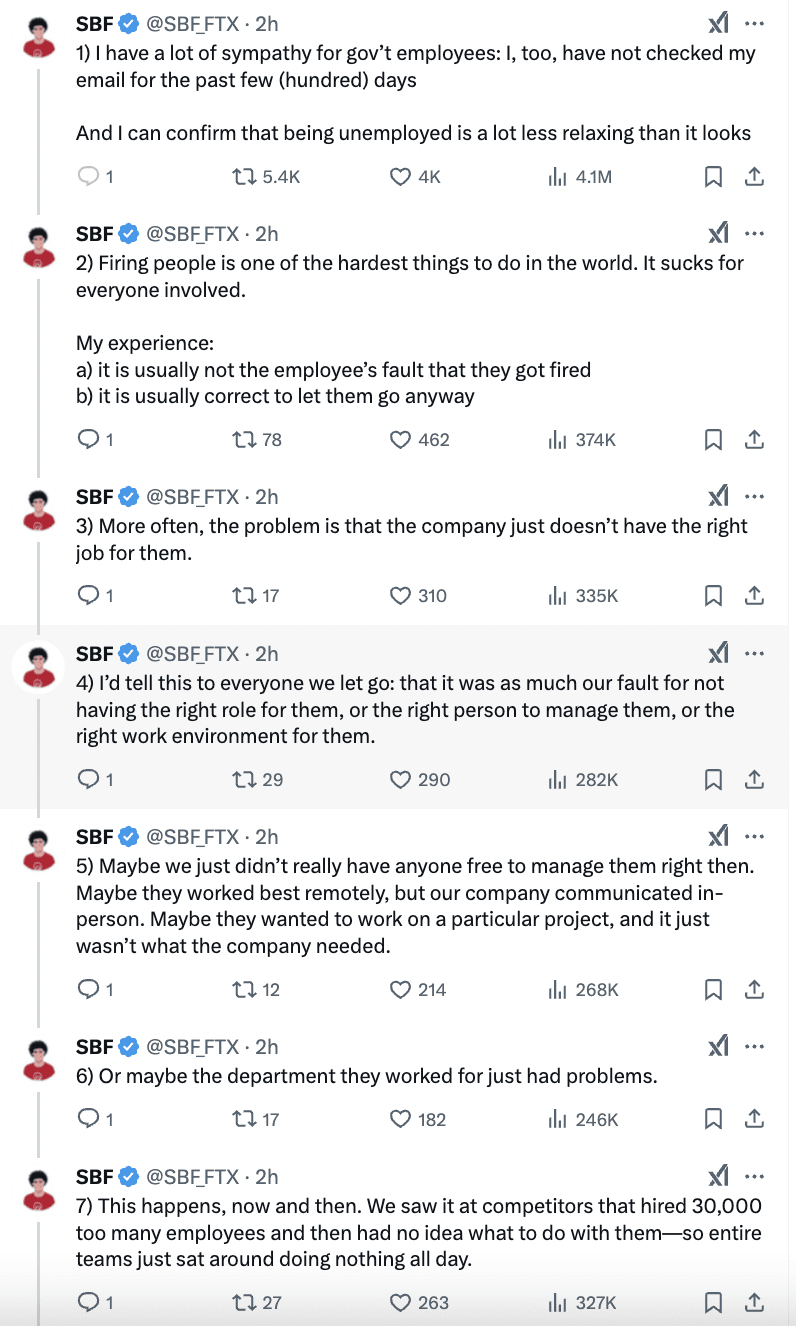The height and width of the screenshot is (1326, 796).
Task: Share tweet 5 about remote work
Action: click(x=756, y=989)
